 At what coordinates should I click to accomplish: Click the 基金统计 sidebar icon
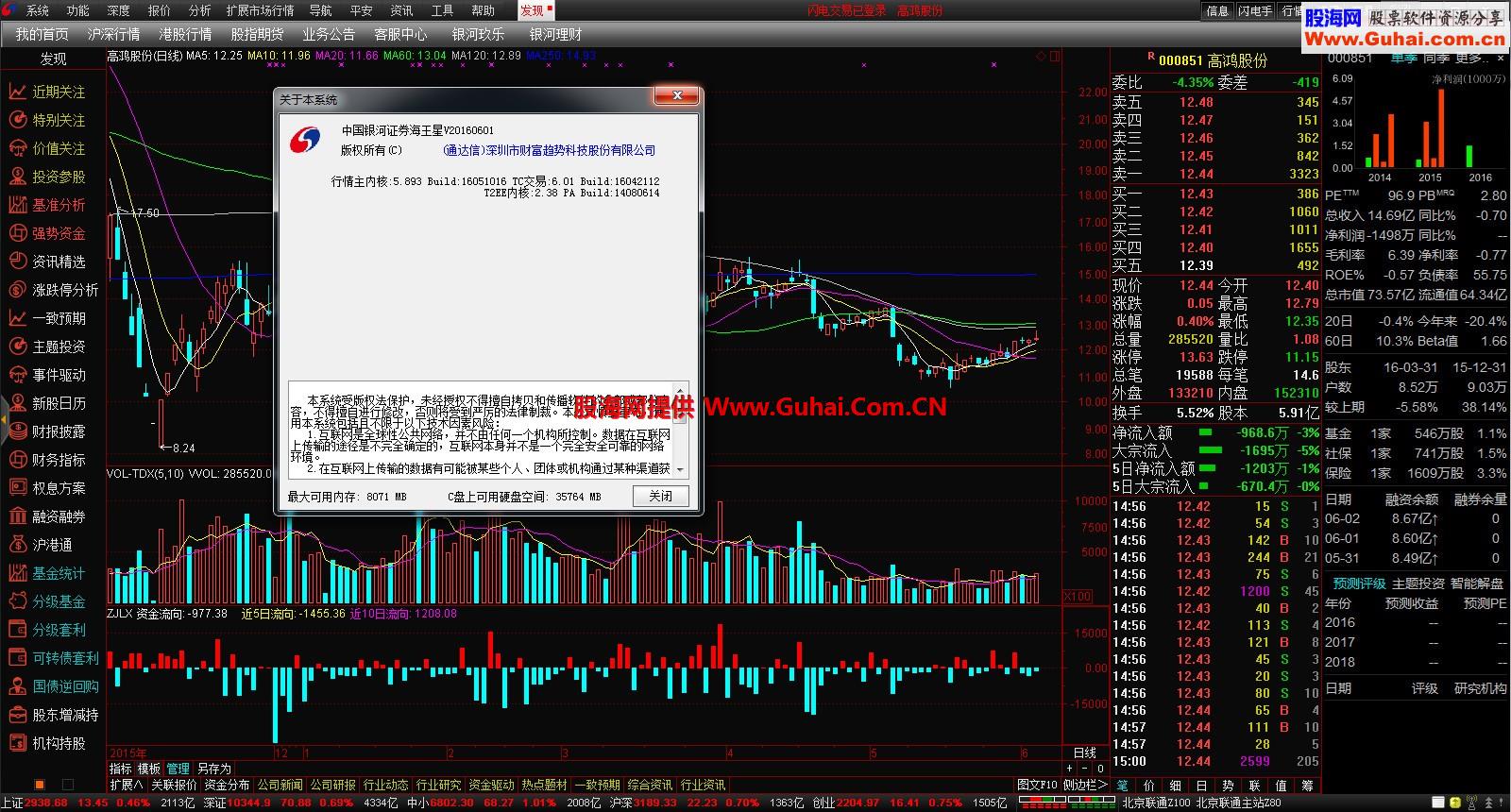tap(17, 573)
